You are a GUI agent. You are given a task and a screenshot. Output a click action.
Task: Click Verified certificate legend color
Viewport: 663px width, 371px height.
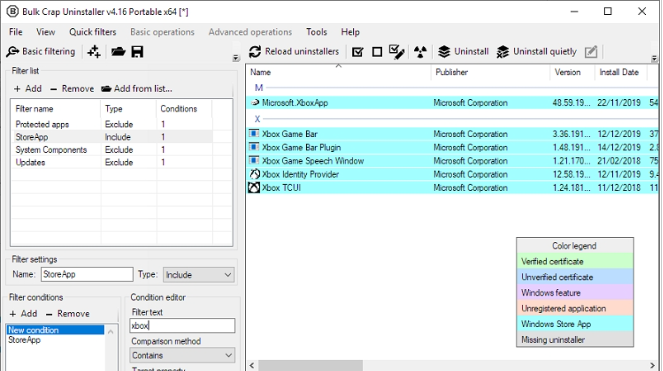coord(575,261)
